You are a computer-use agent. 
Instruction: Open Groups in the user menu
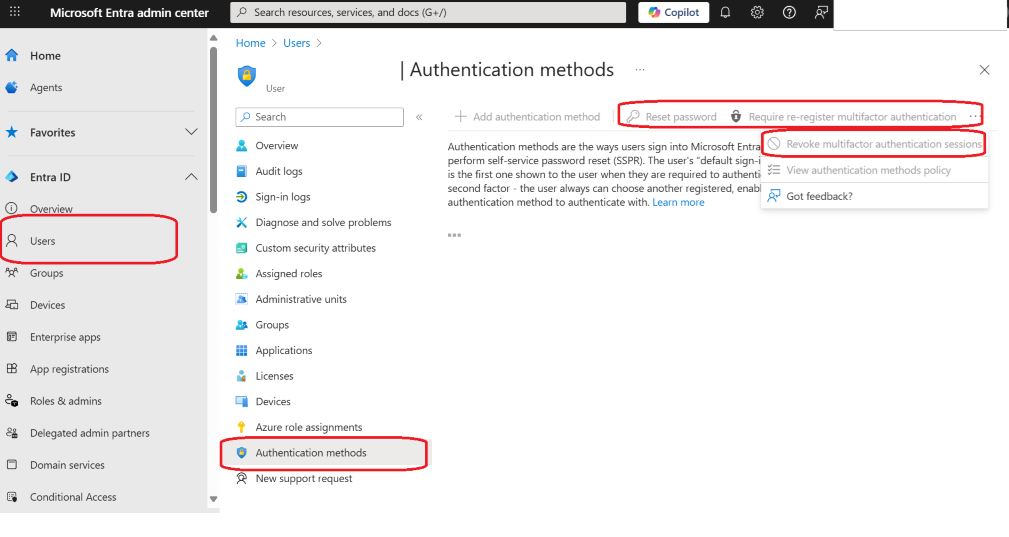click(272, 325)
